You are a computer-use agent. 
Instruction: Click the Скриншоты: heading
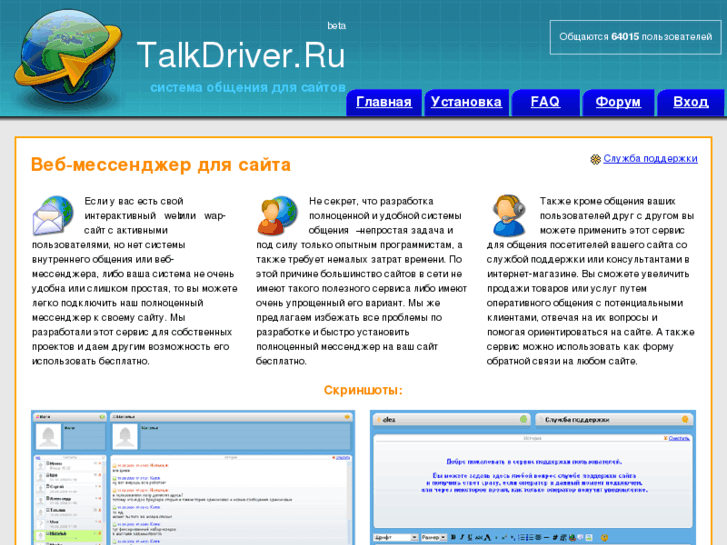tap(363, 390)
